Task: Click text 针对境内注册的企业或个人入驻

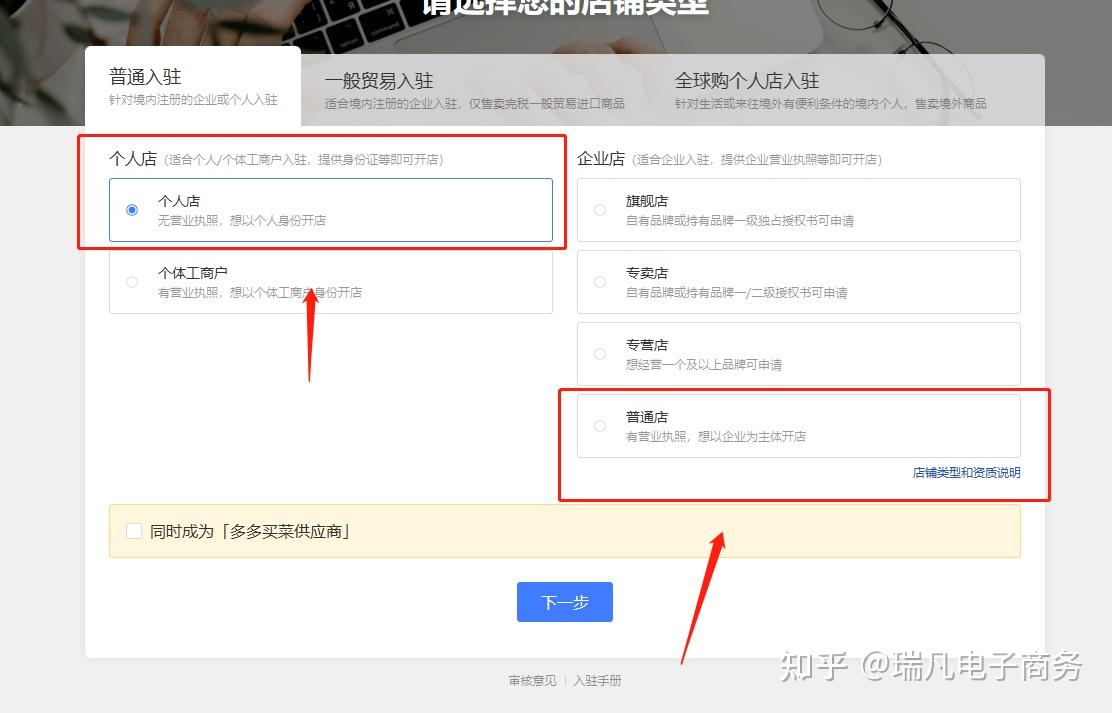Action: point(193,100)
